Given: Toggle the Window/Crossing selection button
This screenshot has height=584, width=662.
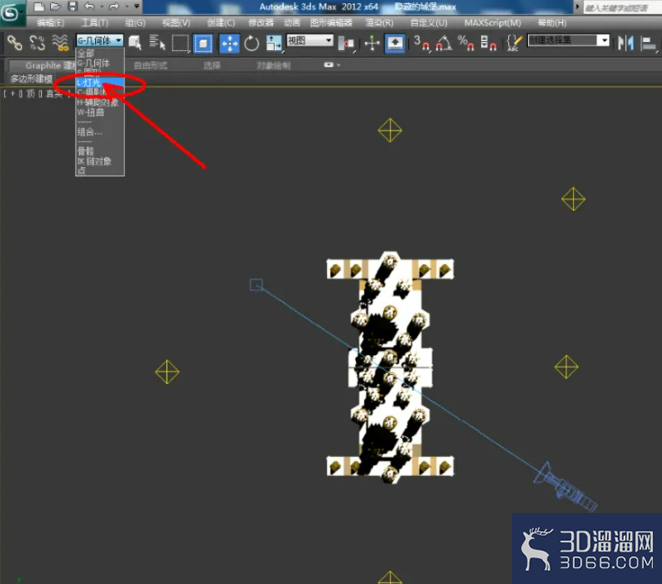Looking at the screenshot, I should (203, 43).
